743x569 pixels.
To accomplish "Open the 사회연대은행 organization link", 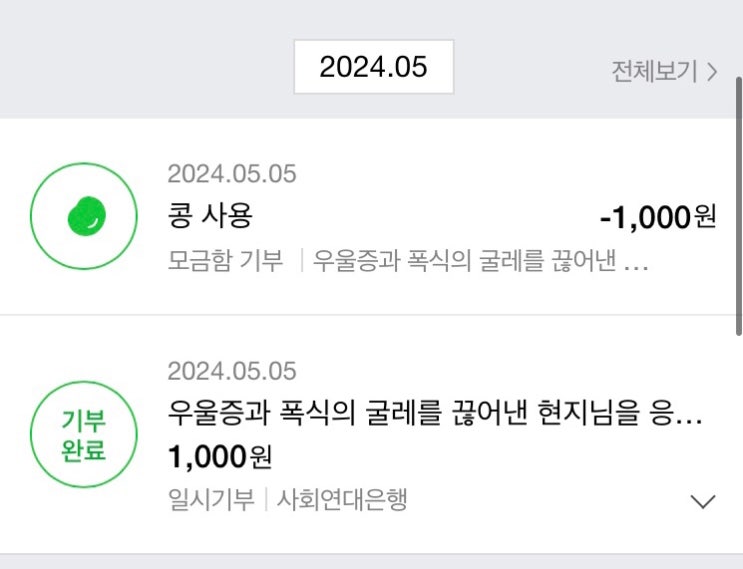I will pos(341,500).
